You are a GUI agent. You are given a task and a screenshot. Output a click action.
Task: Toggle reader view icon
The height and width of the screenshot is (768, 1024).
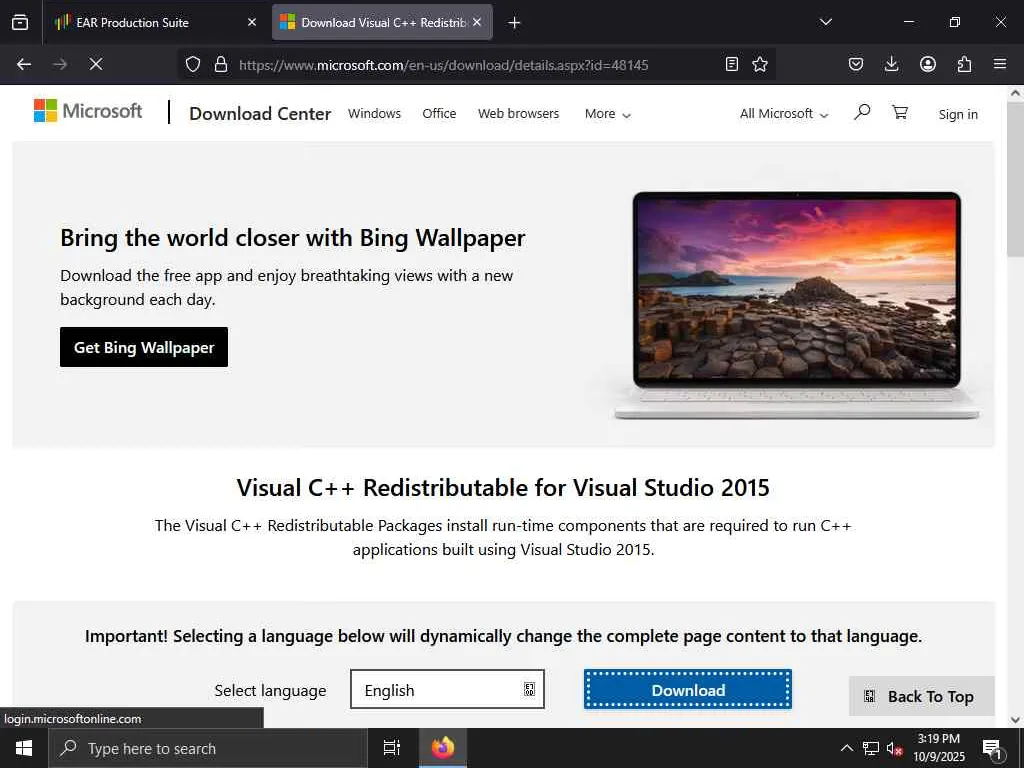[x=732, y=64]
